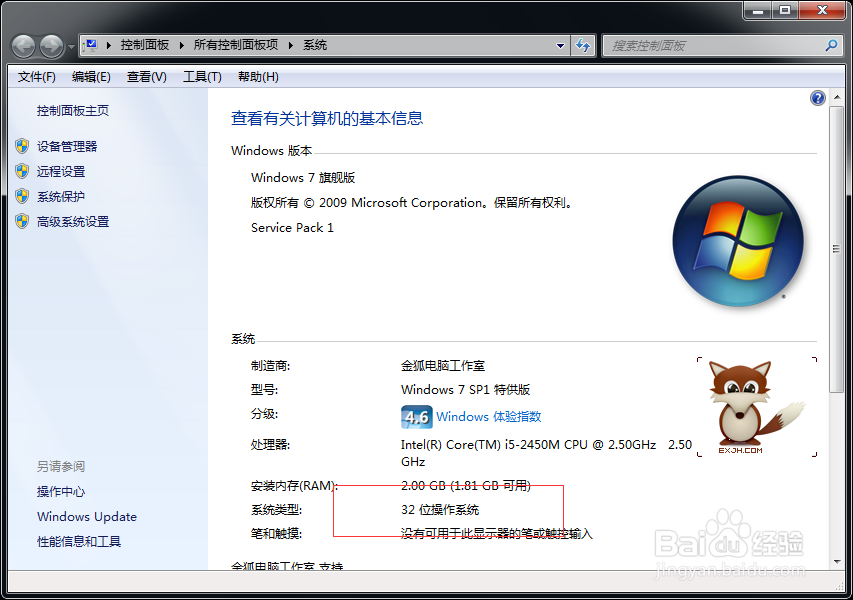Click the Forward navigation arrow
The width and height of the screenshot is (853, 600).
pos(52,46)
